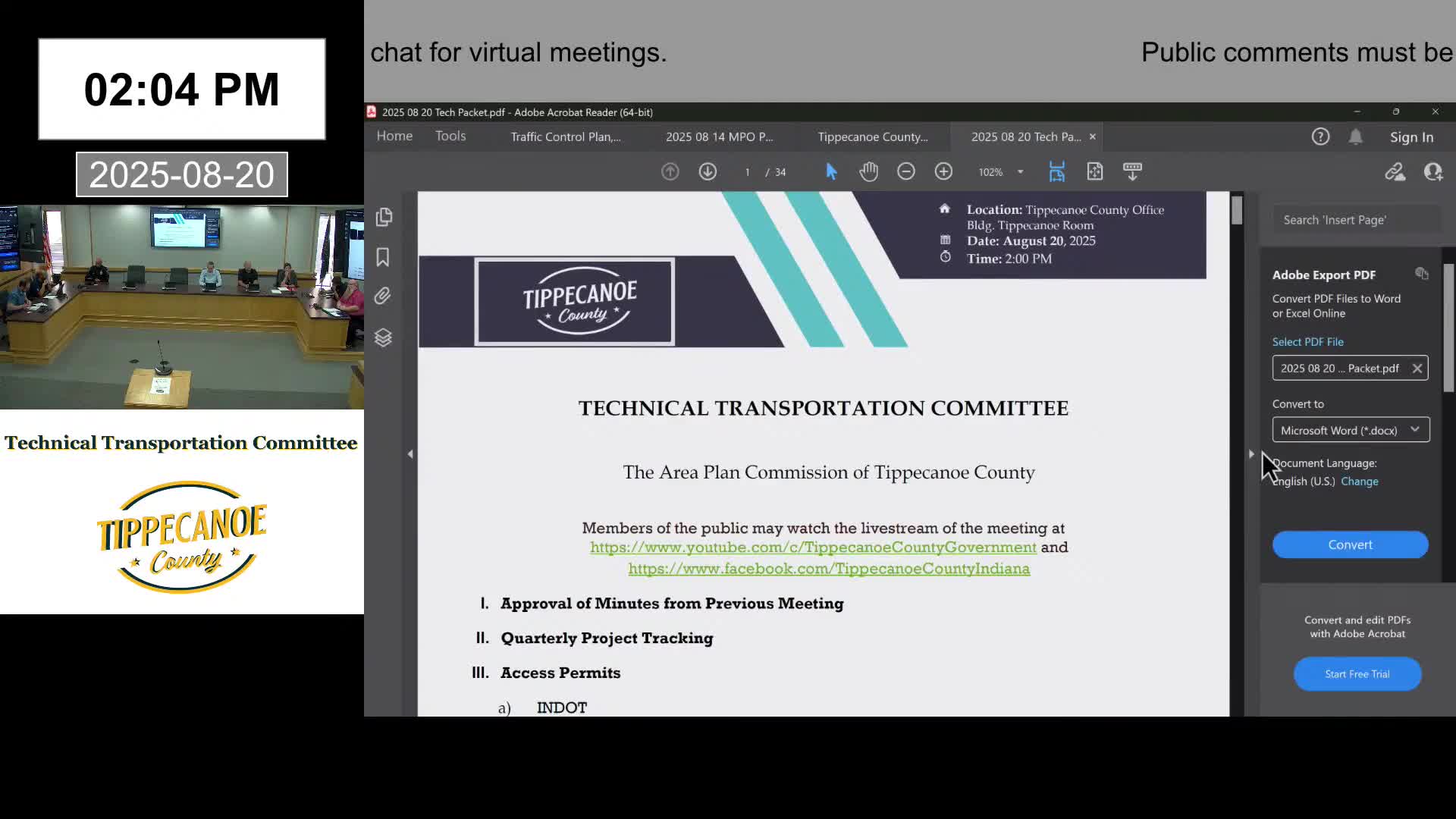1456x819 pixels.
Task: Open the layers panel icon
Action: click(x=383, y=337)
